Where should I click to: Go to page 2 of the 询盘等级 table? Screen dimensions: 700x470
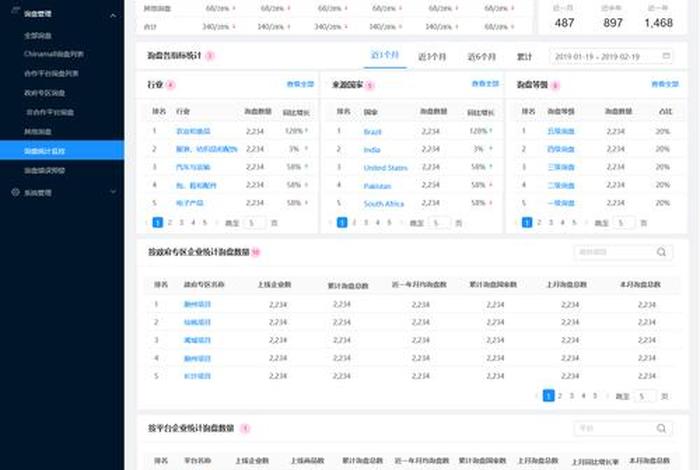(x=539, y=222)
